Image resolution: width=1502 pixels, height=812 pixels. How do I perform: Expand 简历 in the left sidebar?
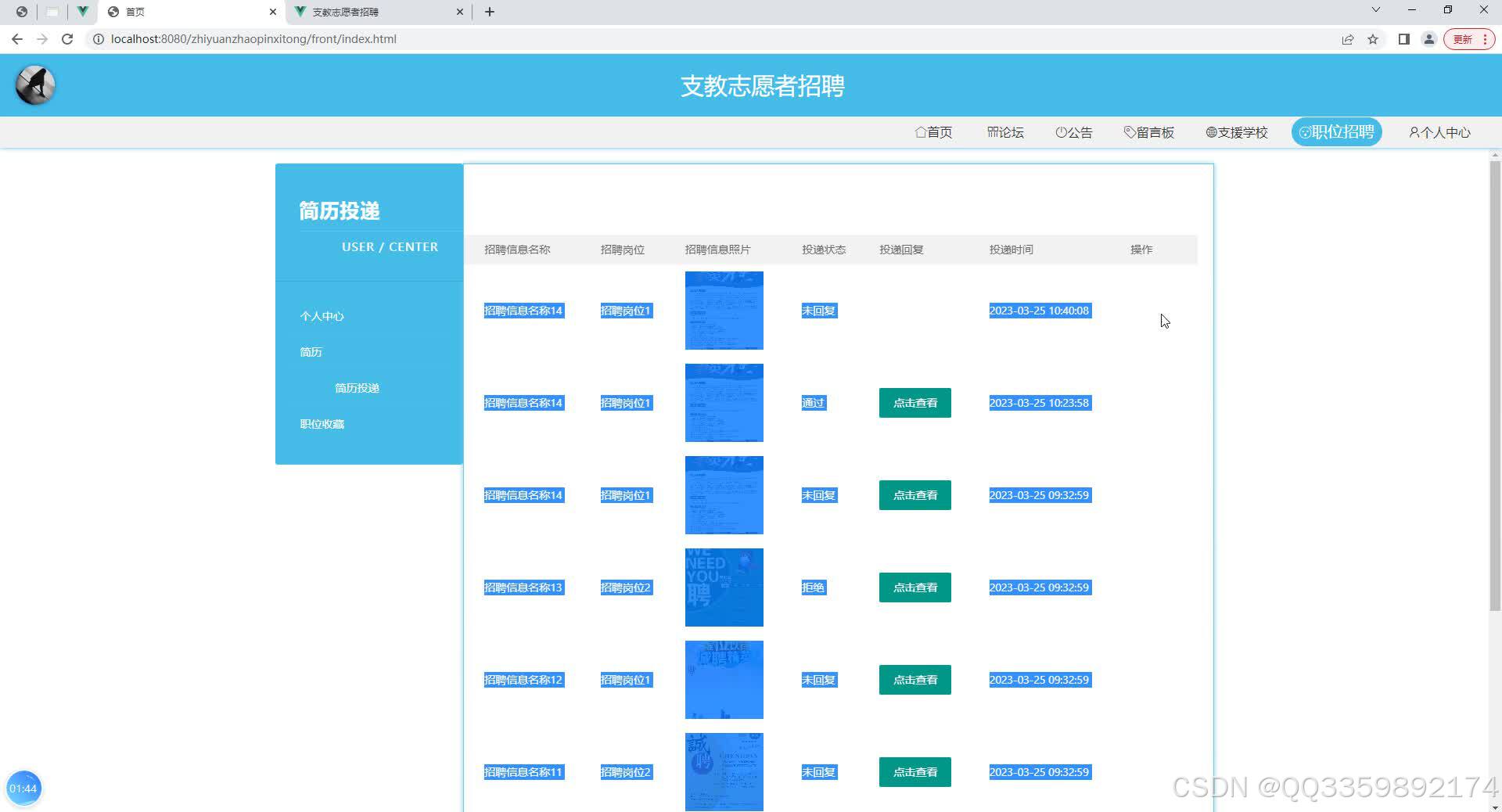tap(311, 352)
